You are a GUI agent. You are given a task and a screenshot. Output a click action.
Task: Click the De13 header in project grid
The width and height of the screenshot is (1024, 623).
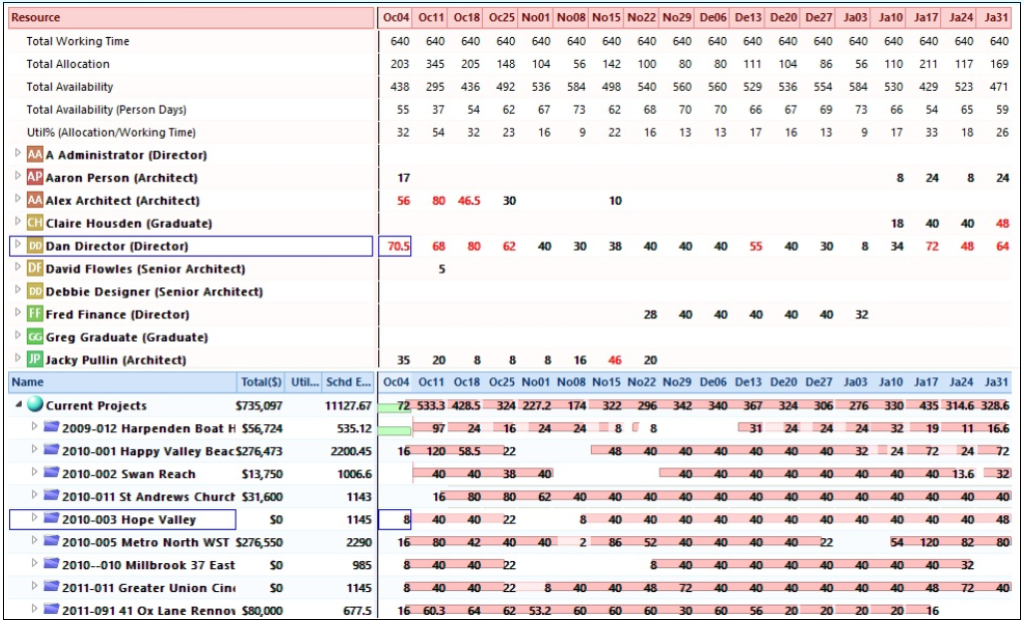click(748, 382)
